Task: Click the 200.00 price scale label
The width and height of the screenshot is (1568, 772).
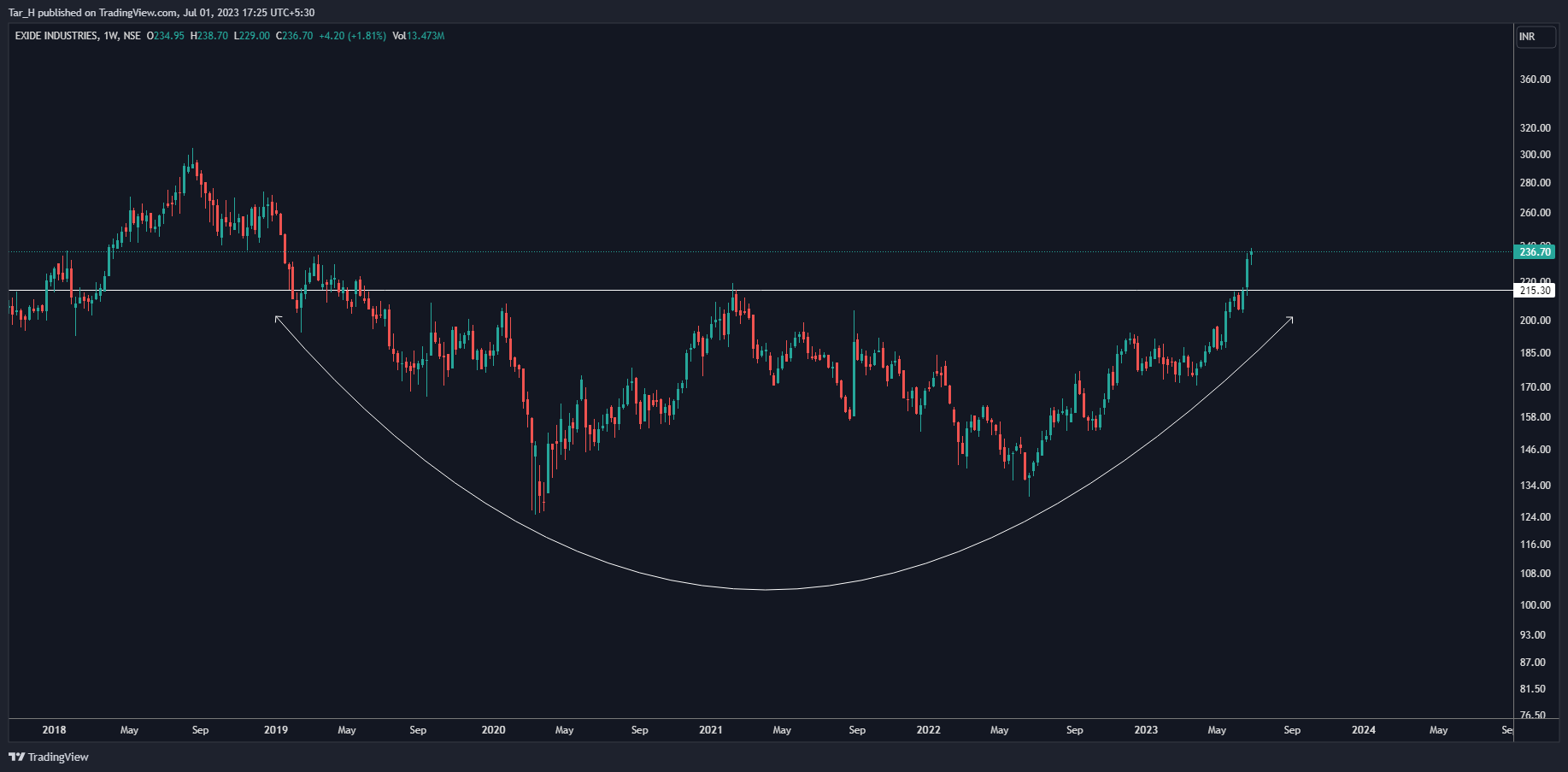Action: coord(1535,321)
